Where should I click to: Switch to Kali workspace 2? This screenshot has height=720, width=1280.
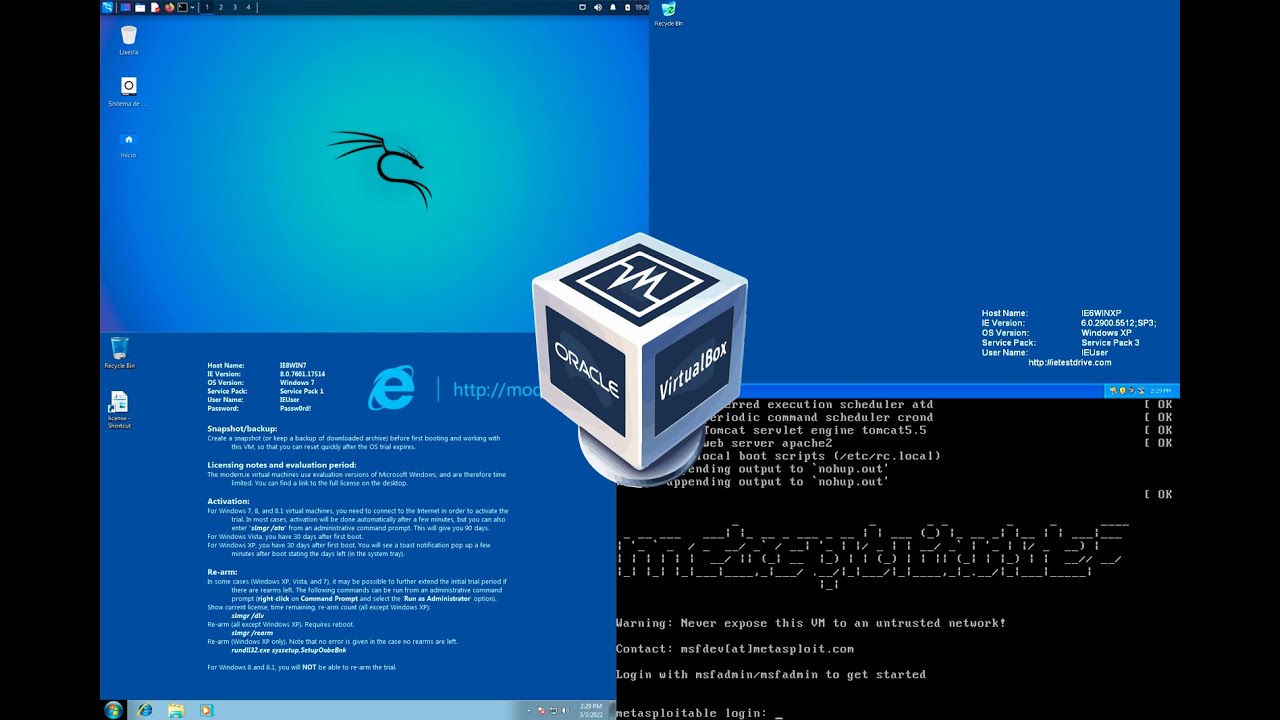tap(221, 7)
